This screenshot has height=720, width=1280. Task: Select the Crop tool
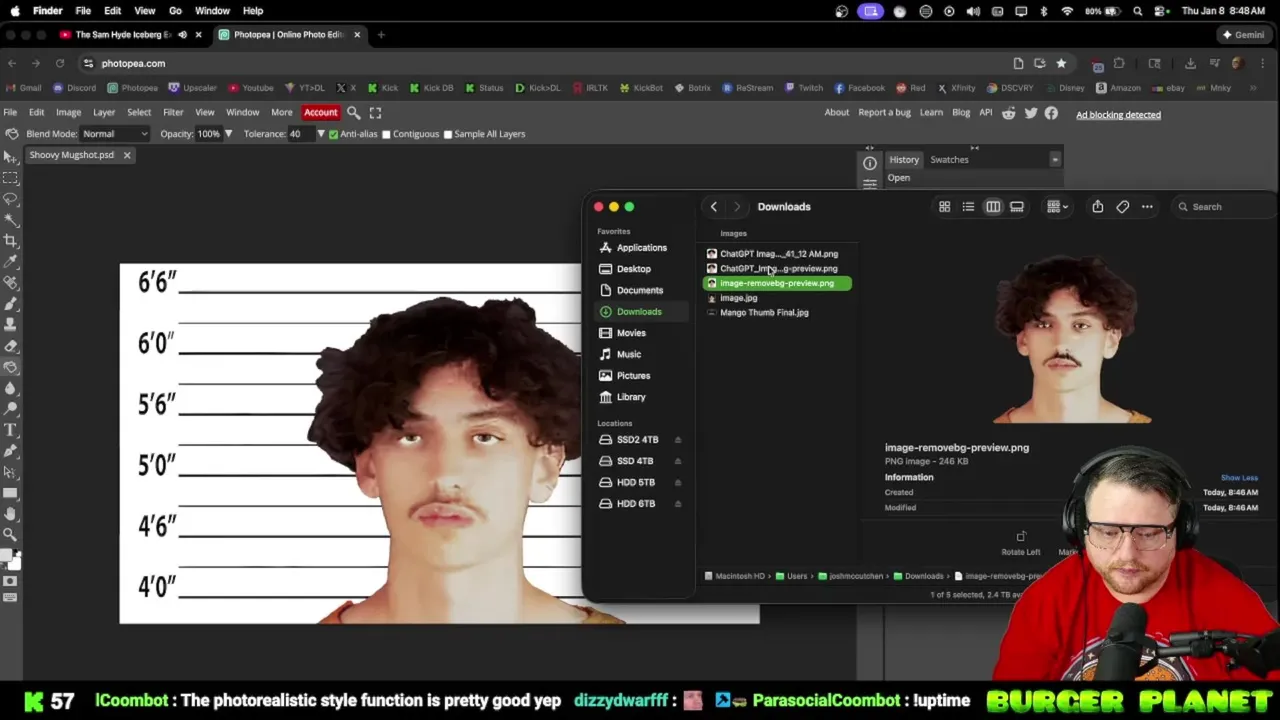pos(10,241)
